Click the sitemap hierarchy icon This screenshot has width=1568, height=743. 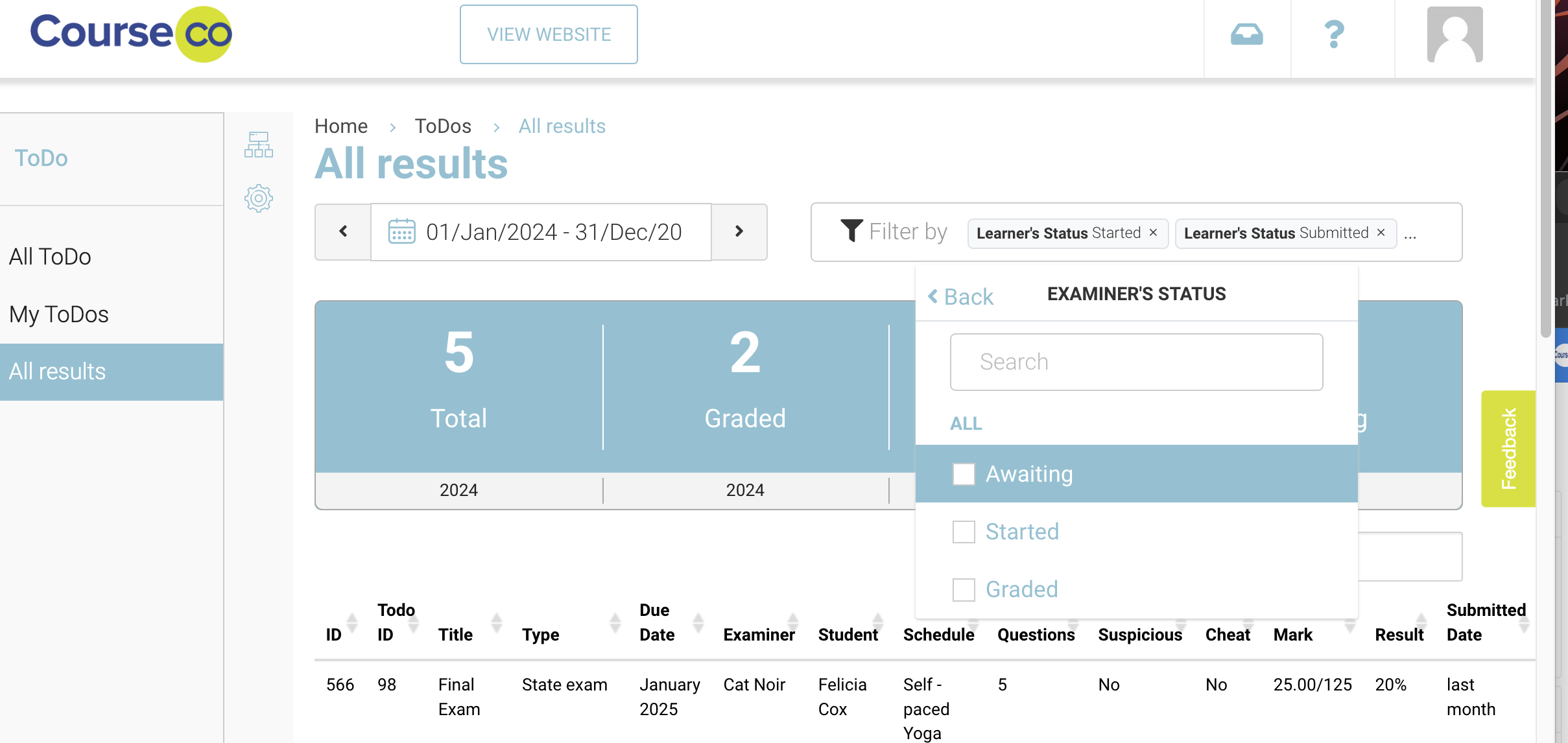[258, 145]
